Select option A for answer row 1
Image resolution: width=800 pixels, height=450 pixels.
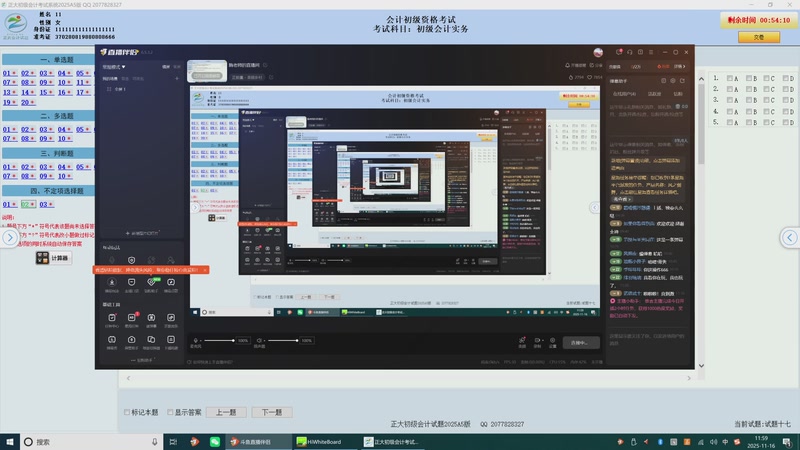(x=730, y=78)
